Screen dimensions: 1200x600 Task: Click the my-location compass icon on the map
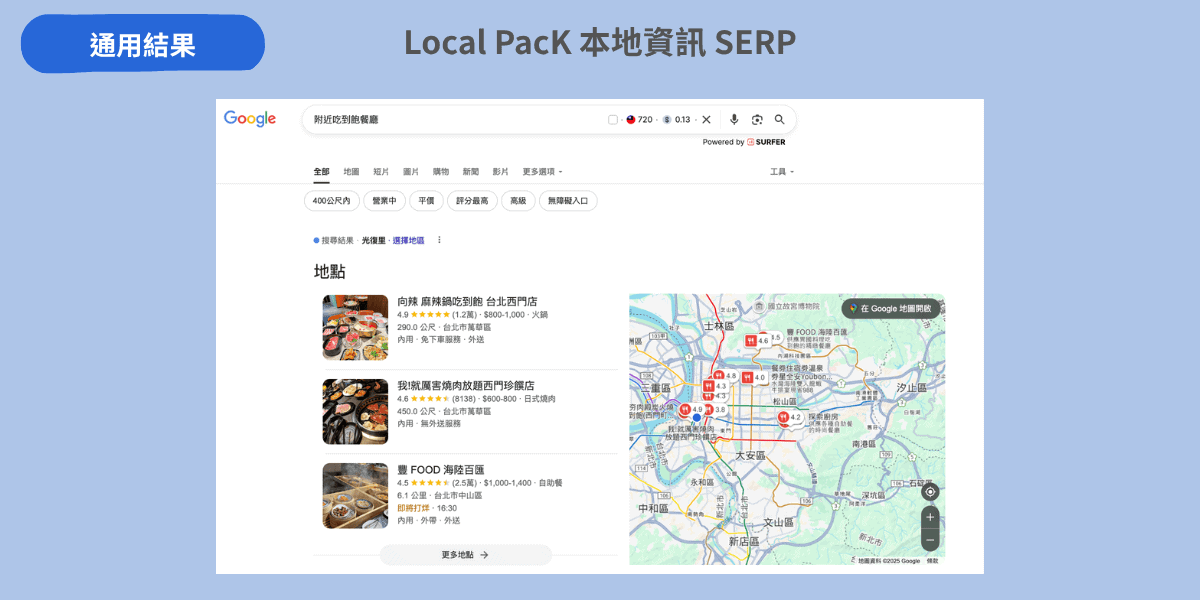click(x=929, y=491)
